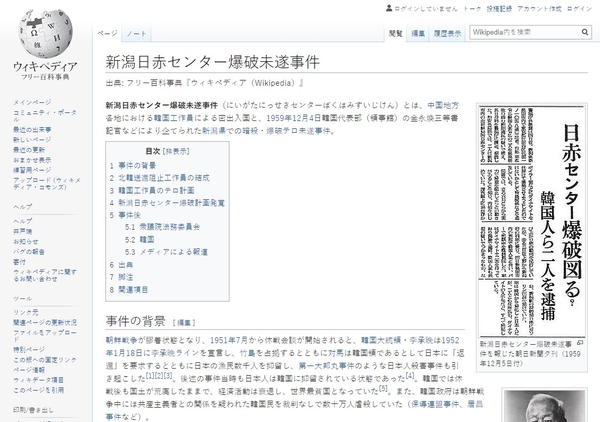Open ページ情報 in the sidebar

29,370
